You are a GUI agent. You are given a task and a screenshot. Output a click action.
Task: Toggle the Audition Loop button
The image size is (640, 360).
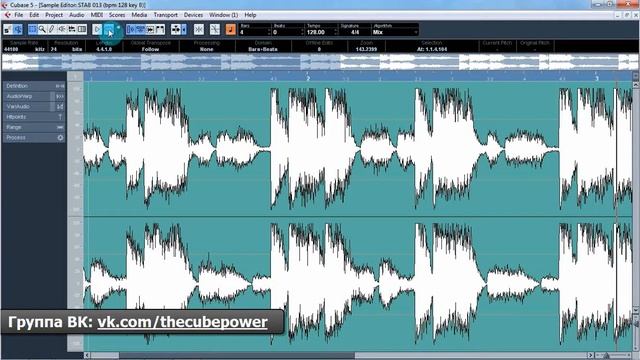pos(109,29)
